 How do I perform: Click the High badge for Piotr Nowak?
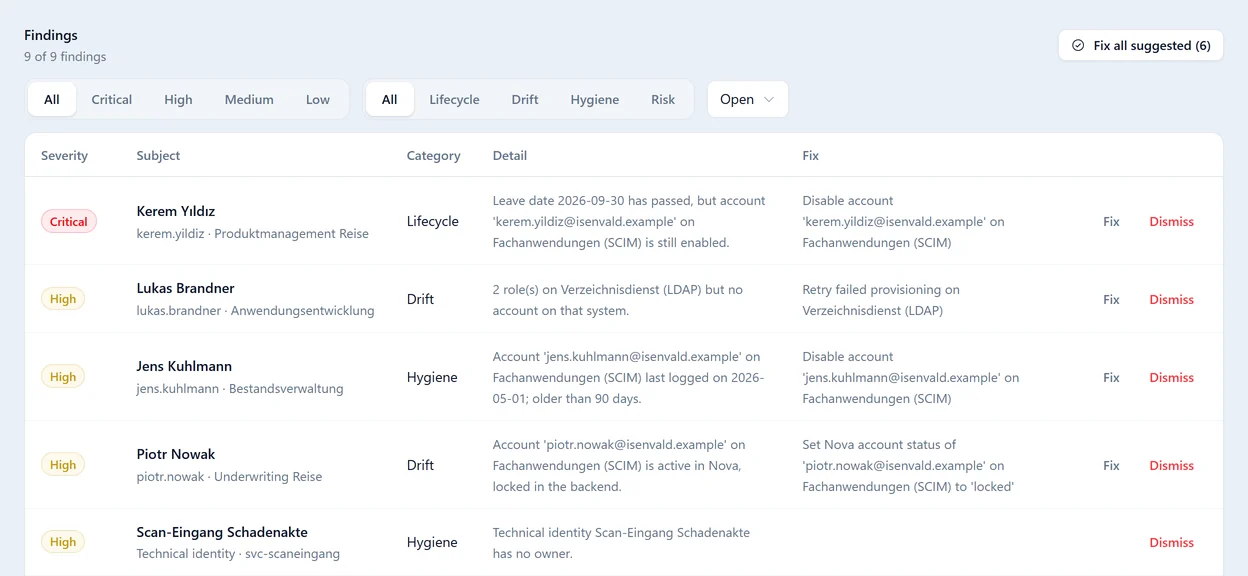(63, 465)
